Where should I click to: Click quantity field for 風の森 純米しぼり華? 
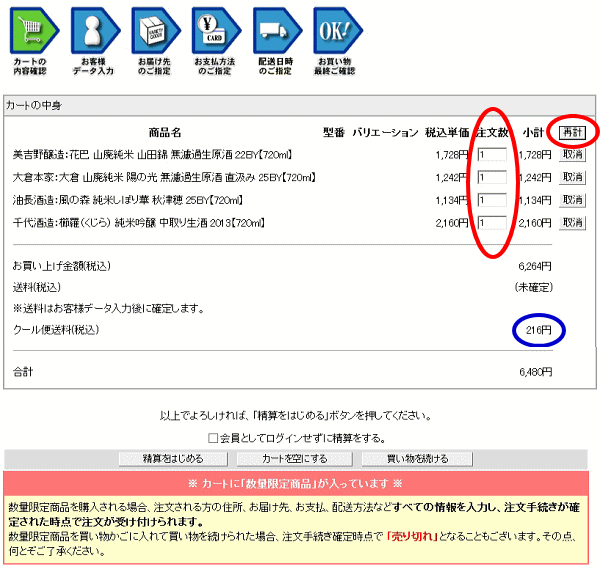(x=492, y=200)
